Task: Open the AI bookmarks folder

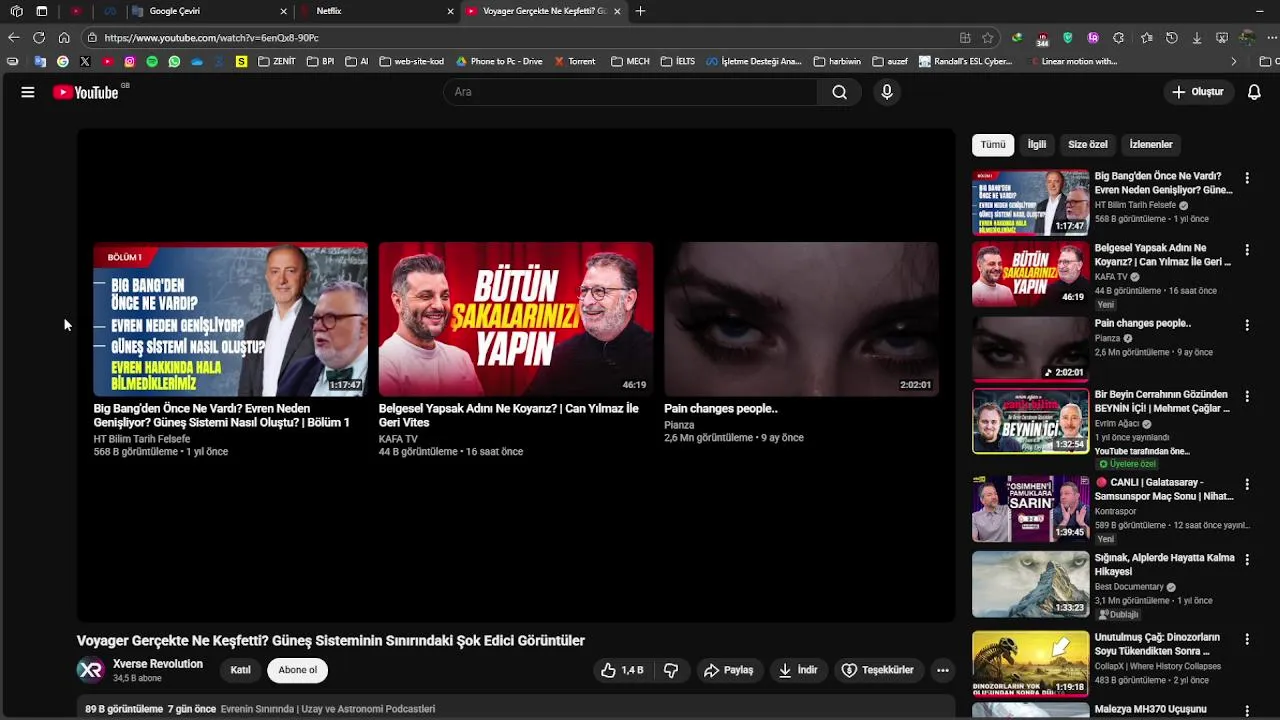Action: 357,61
